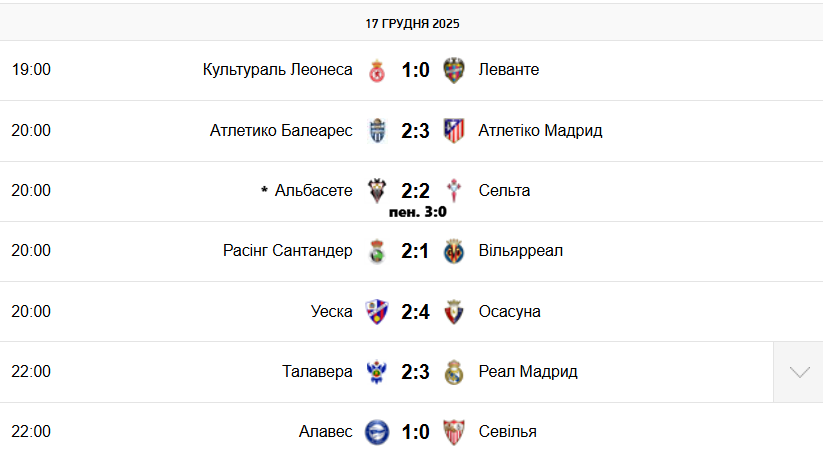The width and height of the screenshot is (823, 457).
Task: Open the Атлетико Балеарес team link
Action: click(281, 130)
